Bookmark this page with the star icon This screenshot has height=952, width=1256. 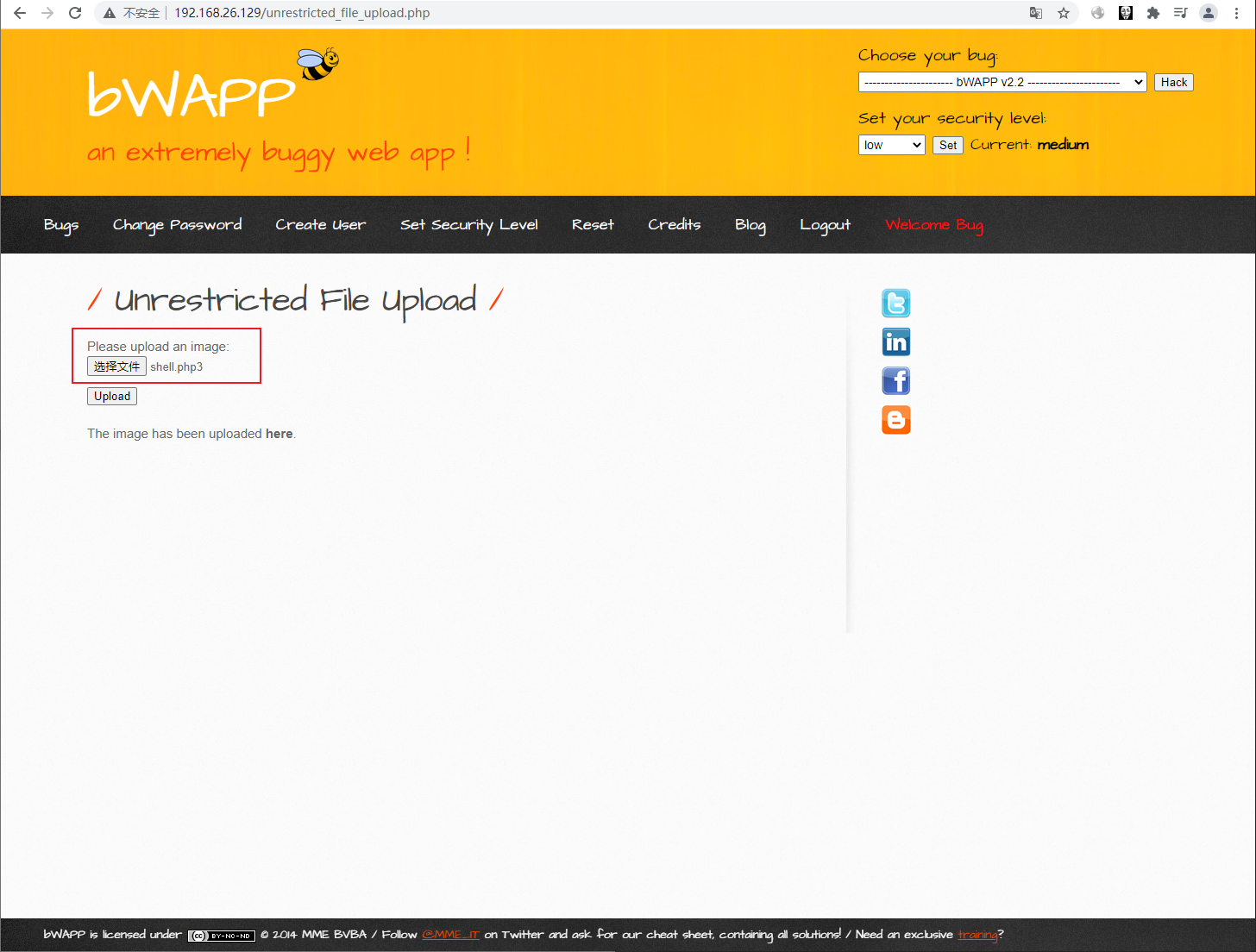[x=1064, y=13]
